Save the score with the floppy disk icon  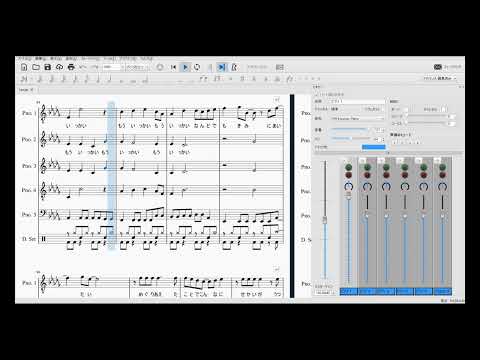[x=48, y=67]
